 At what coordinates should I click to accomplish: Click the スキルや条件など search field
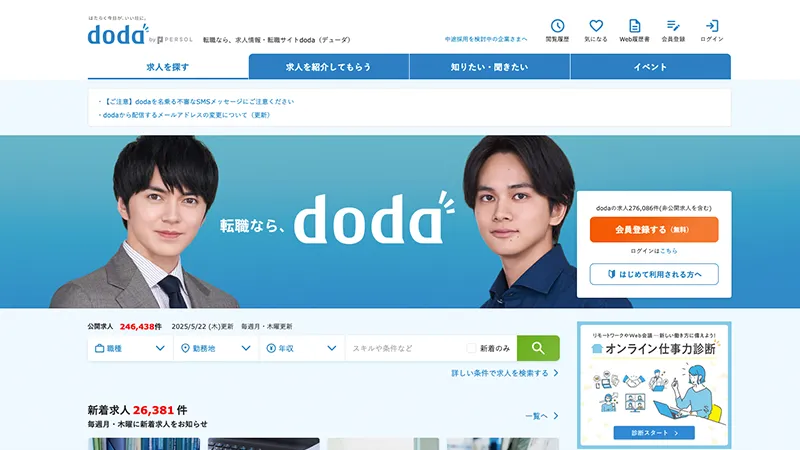[x=406, y=348]
